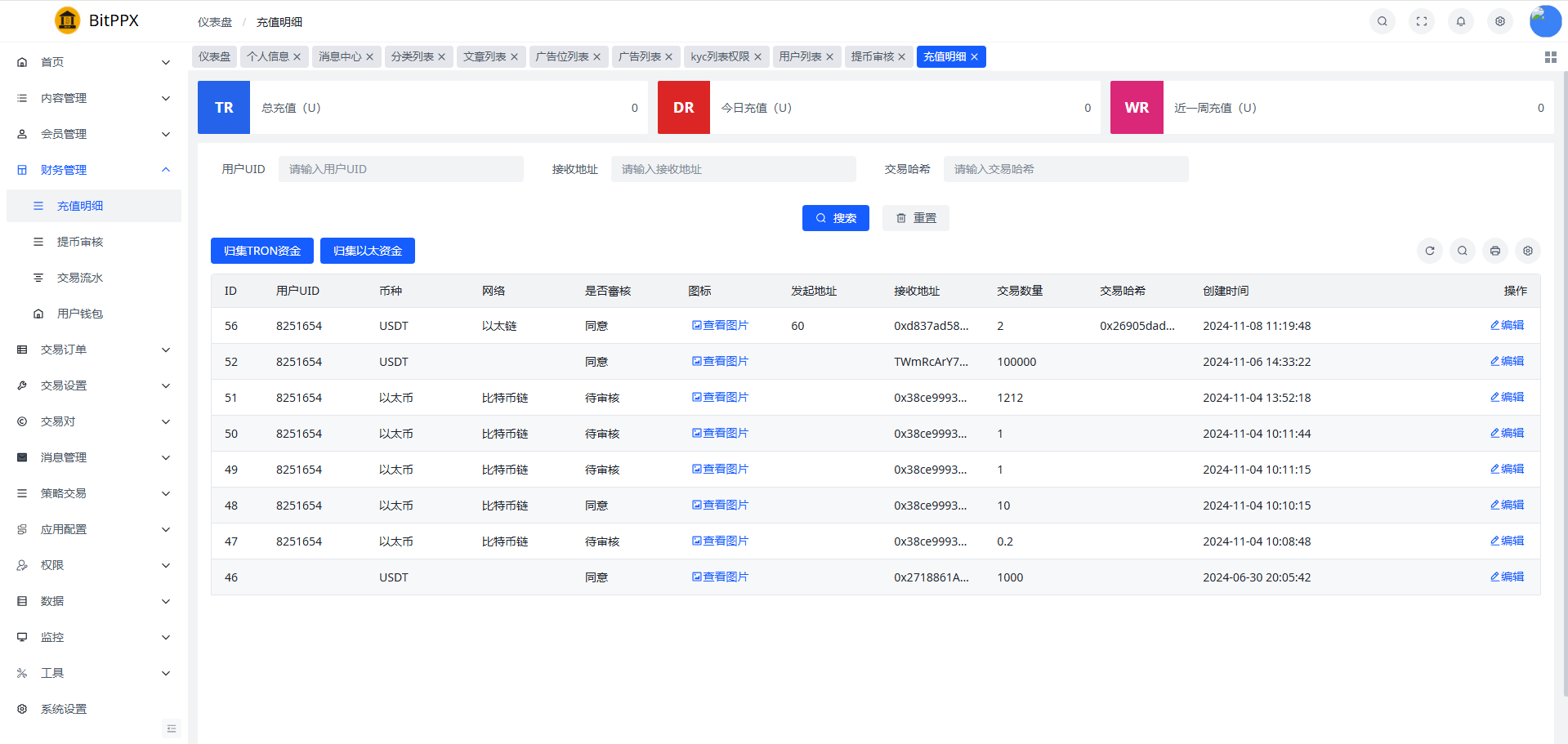Viewport: 1568px width, 744px height.
Task: Expand the 交易订单 sidebar menu
Action: coord(94,350)
